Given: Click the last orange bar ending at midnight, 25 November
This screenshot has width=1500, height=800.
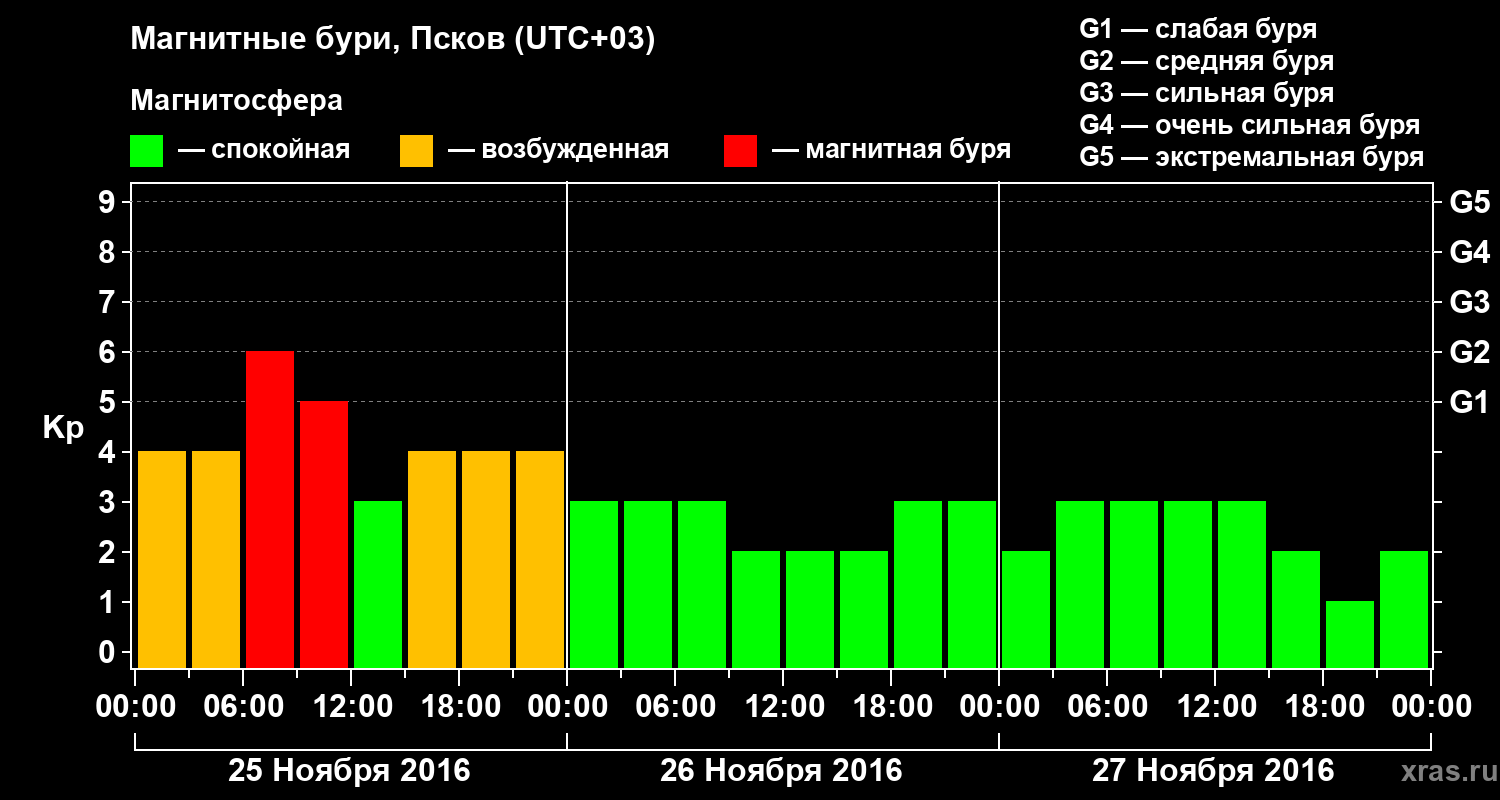Looking at the screenshot, I should tap(540, 560).
